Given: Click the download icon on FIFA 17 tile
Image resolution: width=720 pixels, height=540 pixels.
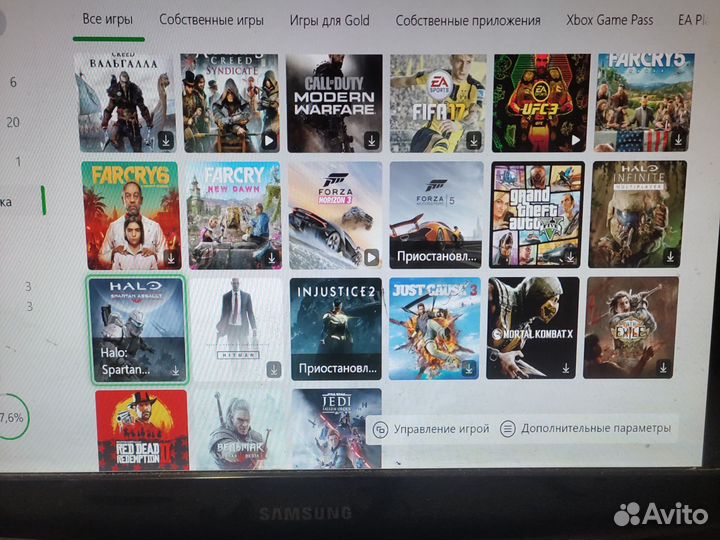Looking at the screenshot, I should (473, 140).
